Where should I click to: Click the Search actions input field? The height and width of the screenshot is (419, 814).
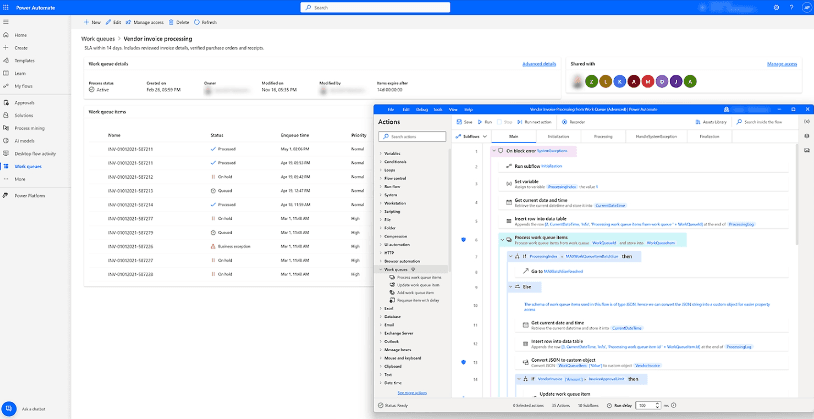[409, 136]
